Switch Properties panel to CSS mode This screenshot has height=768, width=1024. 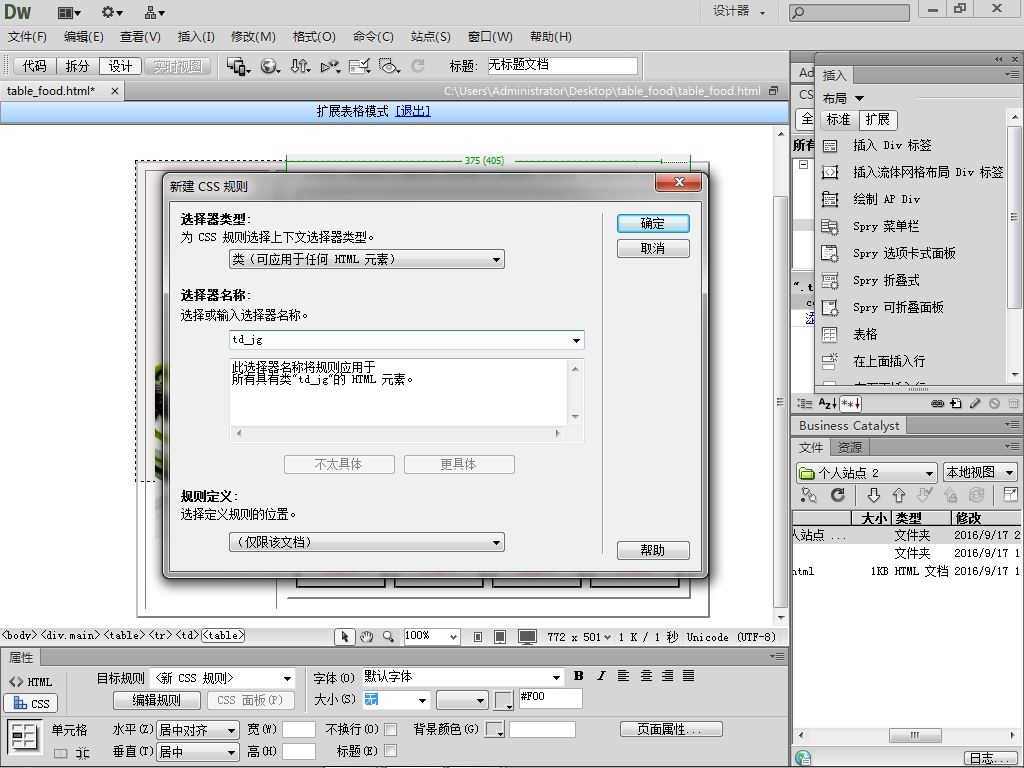31,703
